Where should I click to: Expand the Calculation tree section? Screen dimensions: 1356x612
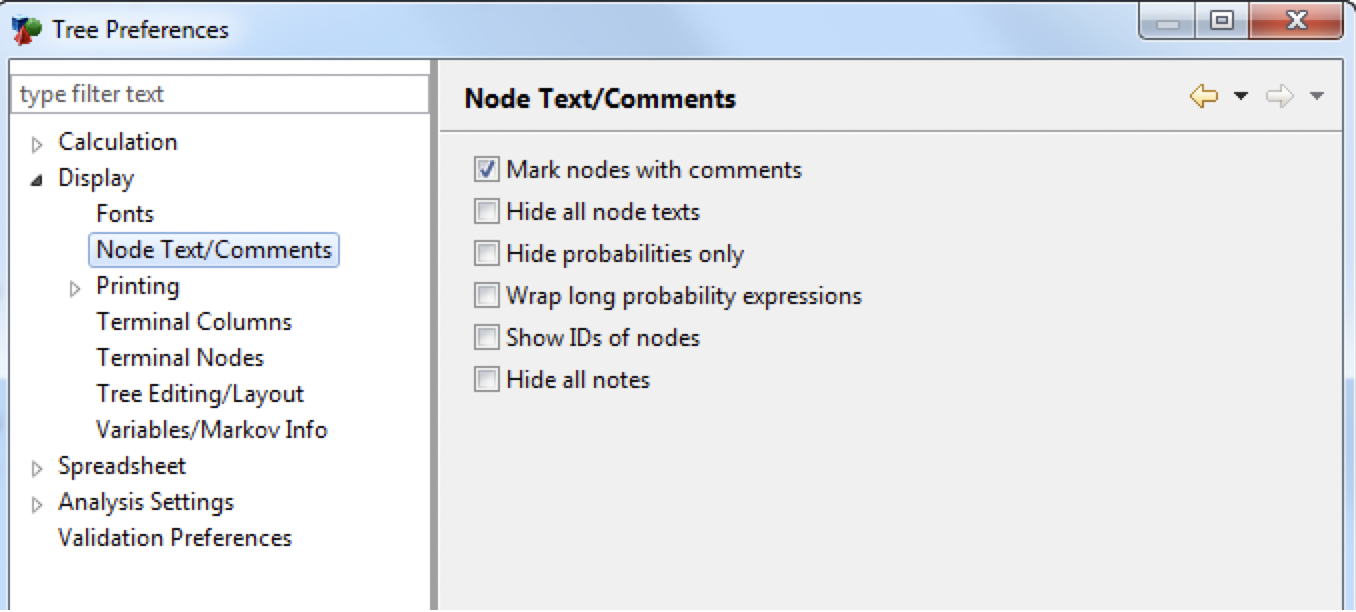(x=36, y=141)
